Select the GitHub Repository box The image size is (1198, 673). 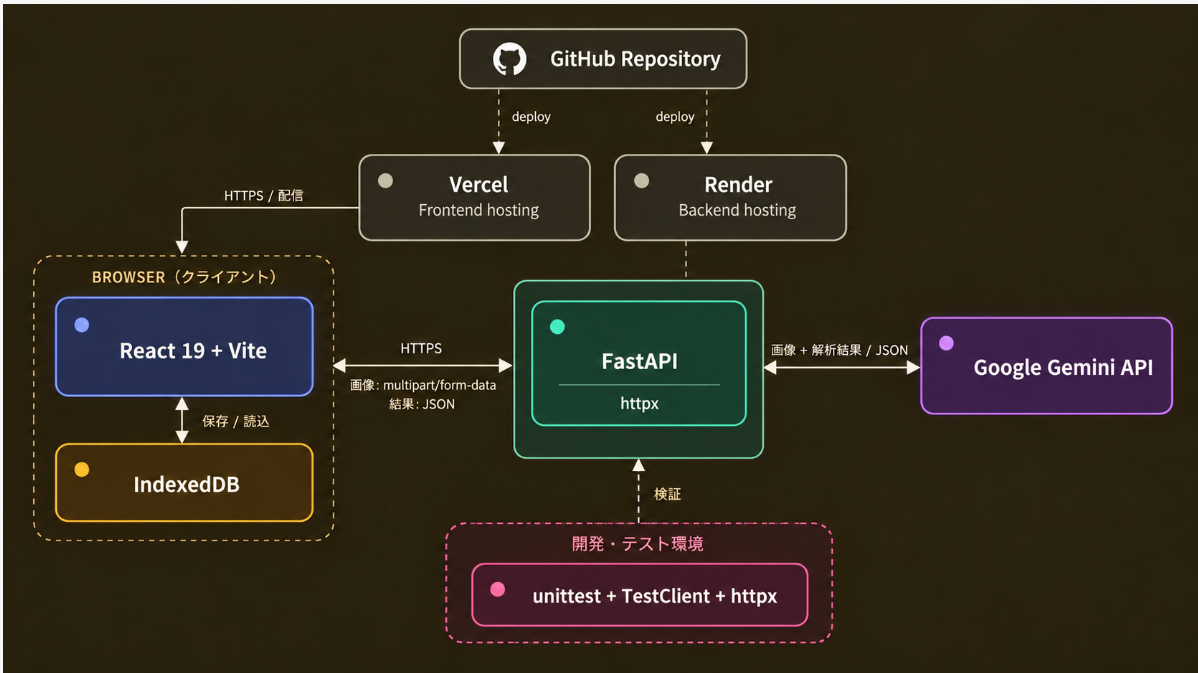coord(603,59)
